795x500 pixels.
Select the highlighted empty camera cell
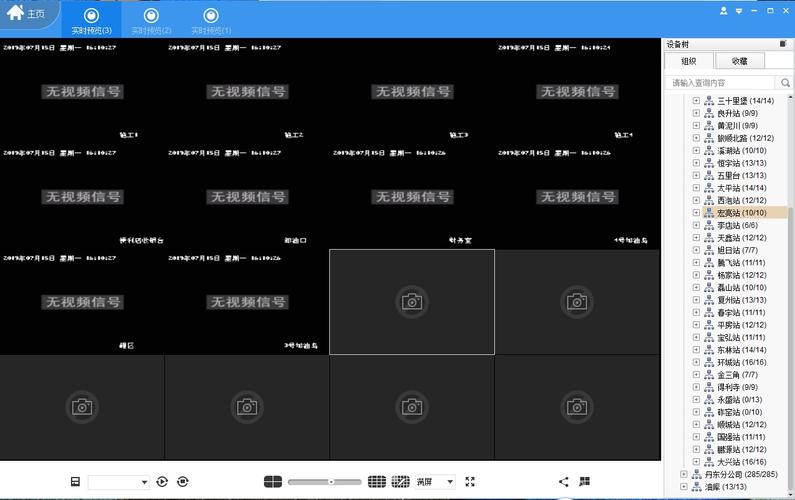[x=412, y=302]
